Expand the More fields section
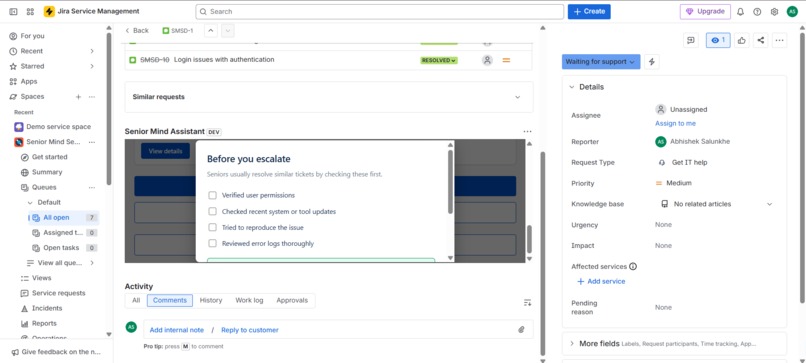The width and height of the screenshot is (806, 363). (x=572, y=343)
